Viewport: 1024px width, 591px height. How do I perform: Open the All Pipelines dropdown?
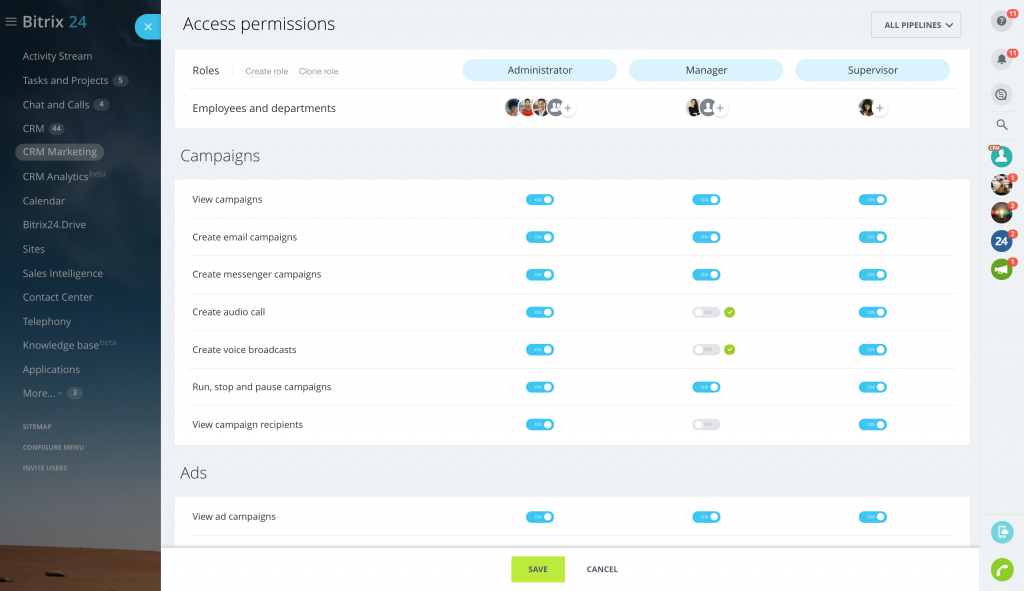pos(916,25)
